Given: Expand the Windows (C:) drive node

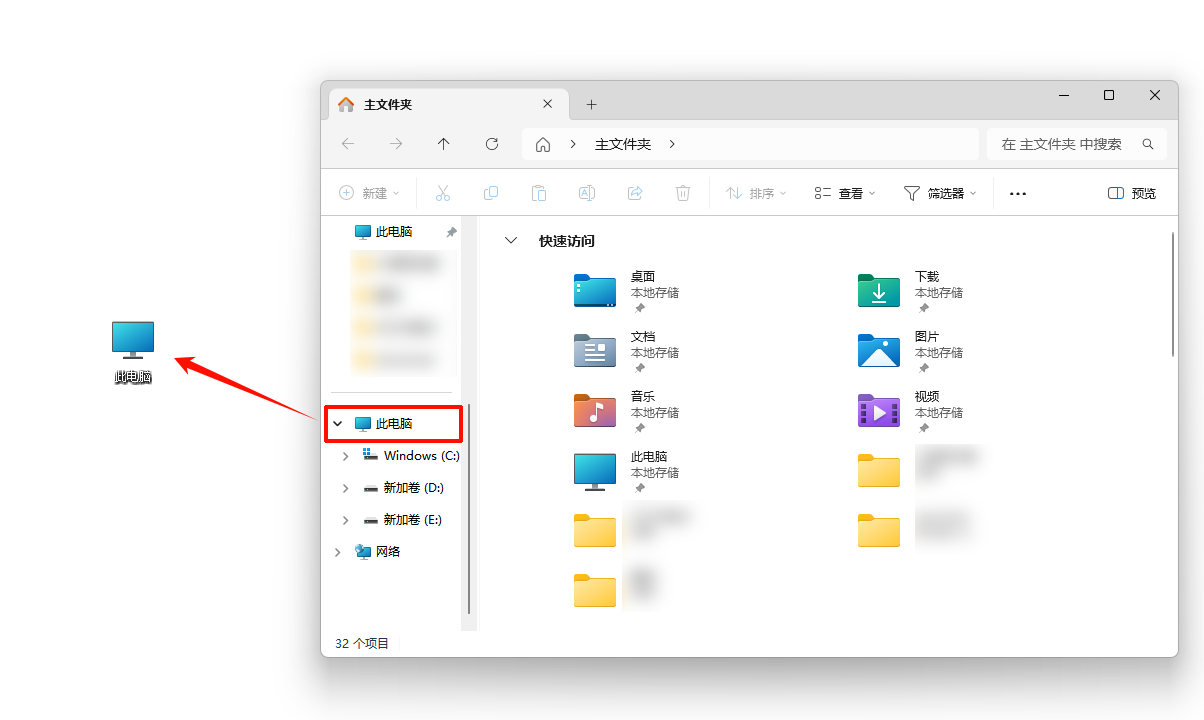Looking at the screenshot, I should click(x=346, y=456).
